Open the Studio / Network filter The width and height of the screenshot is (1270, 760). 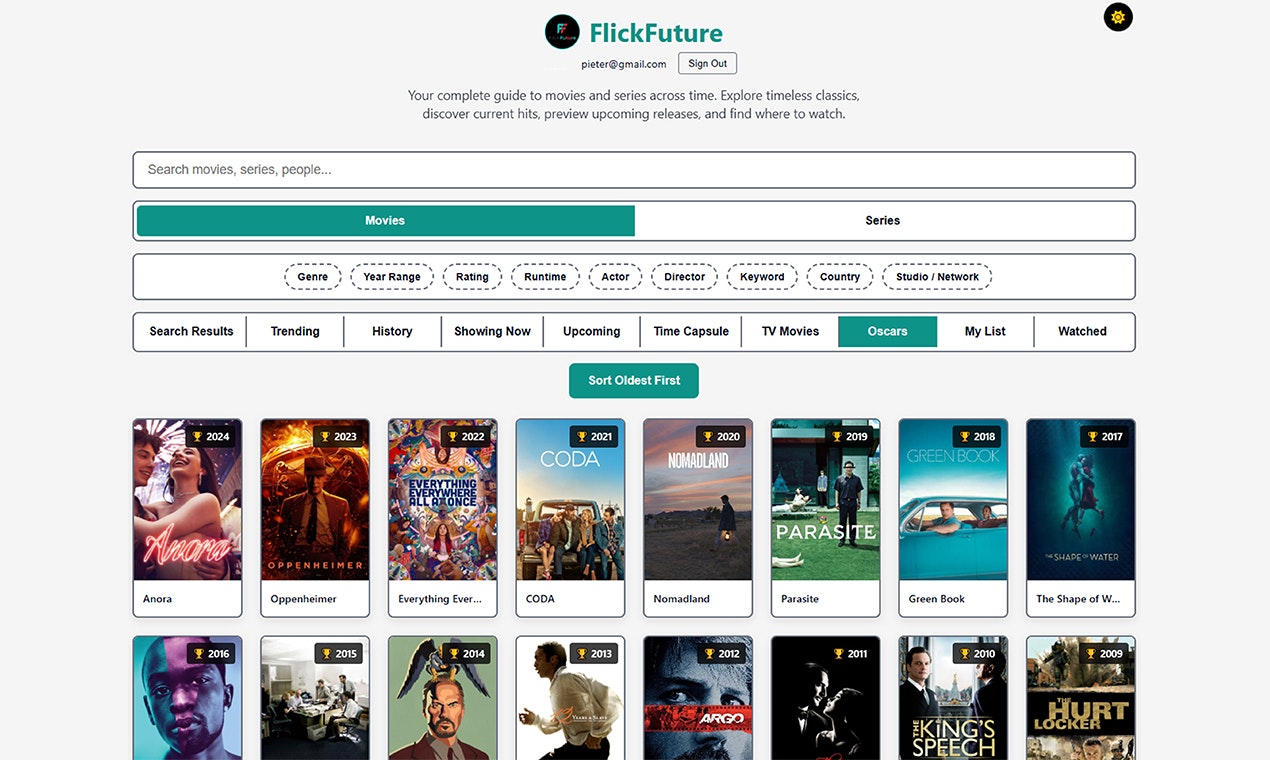[936, 276]
